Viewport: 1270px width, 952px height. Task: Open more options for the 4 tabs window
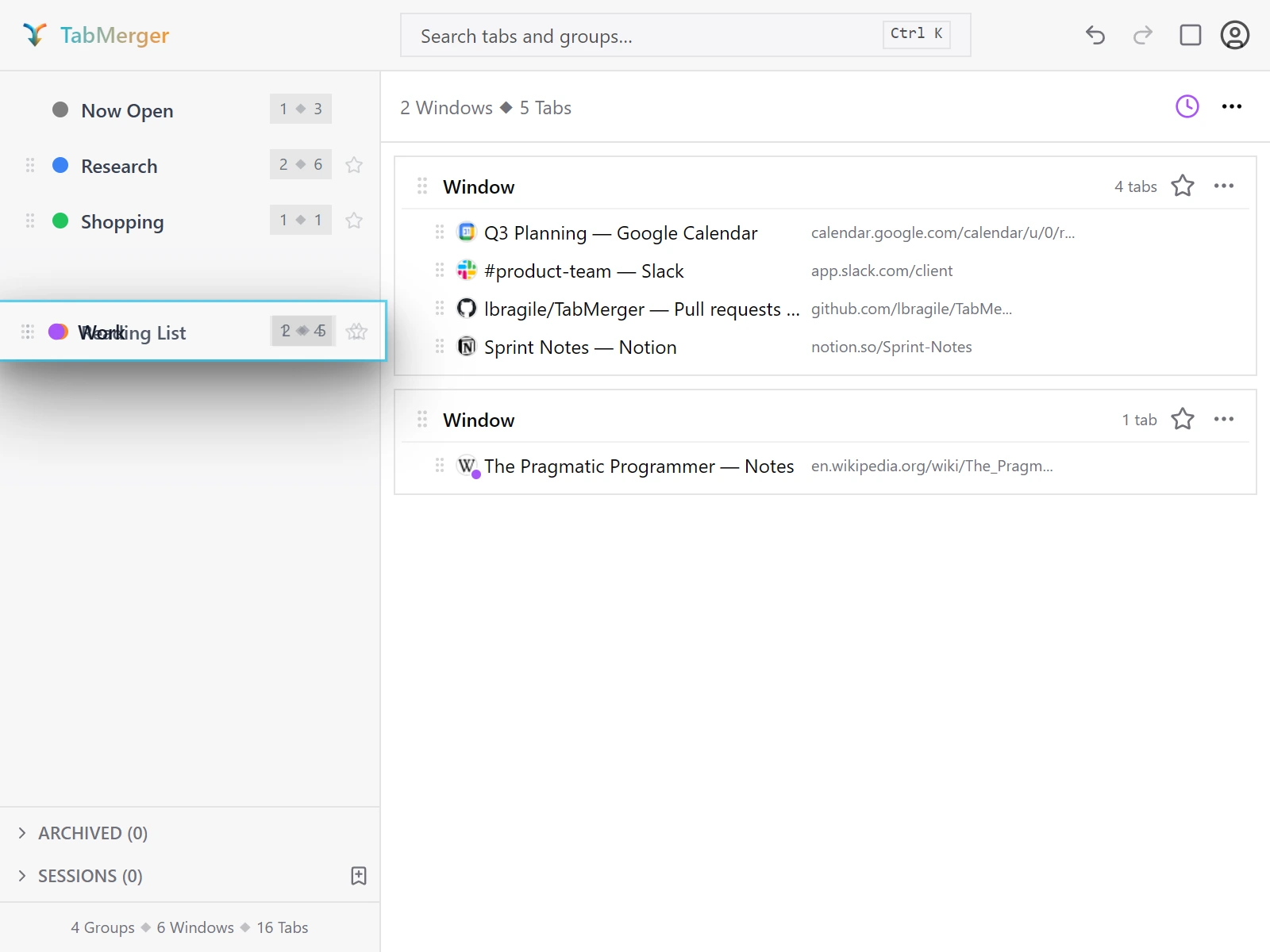point(1224,186)
